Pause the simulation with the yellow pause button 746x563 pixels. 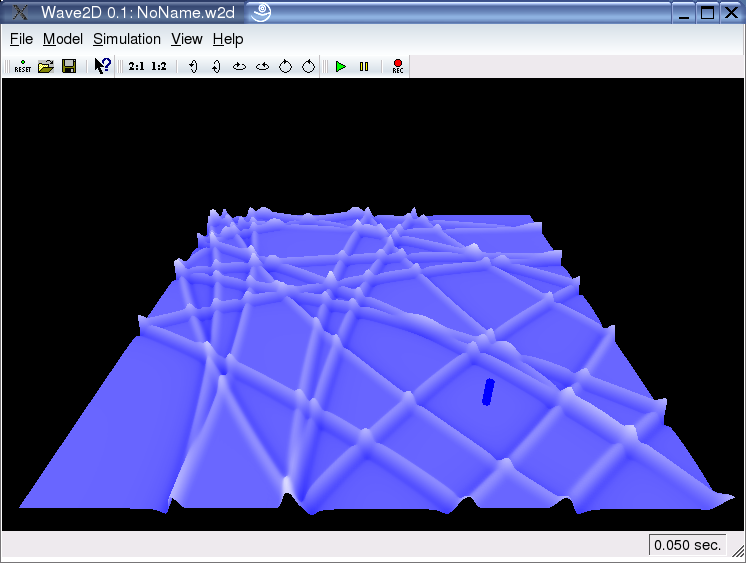[364, 66]
